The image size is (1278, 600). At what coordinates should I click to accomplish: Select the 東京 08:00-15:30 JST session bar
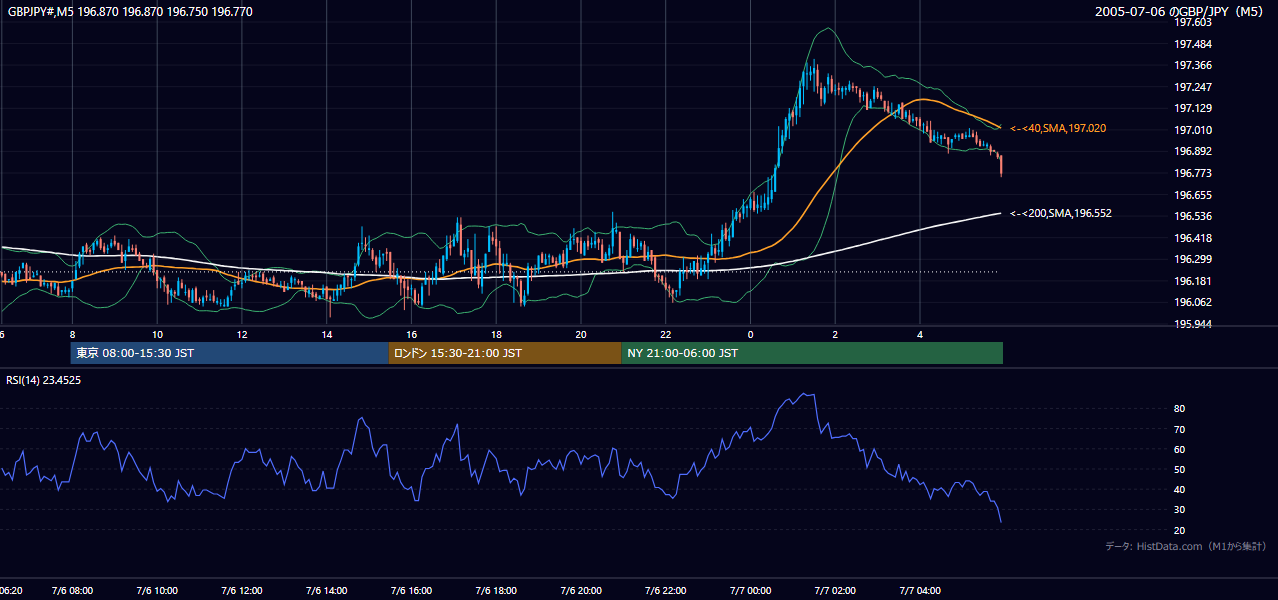tap(229, 353)
